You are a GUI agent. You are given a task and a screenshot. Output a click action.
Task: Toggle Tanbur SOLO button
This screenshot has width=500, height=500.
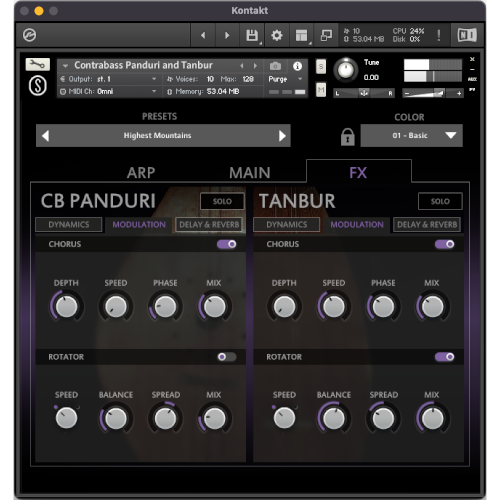click(x=440, y=201)
